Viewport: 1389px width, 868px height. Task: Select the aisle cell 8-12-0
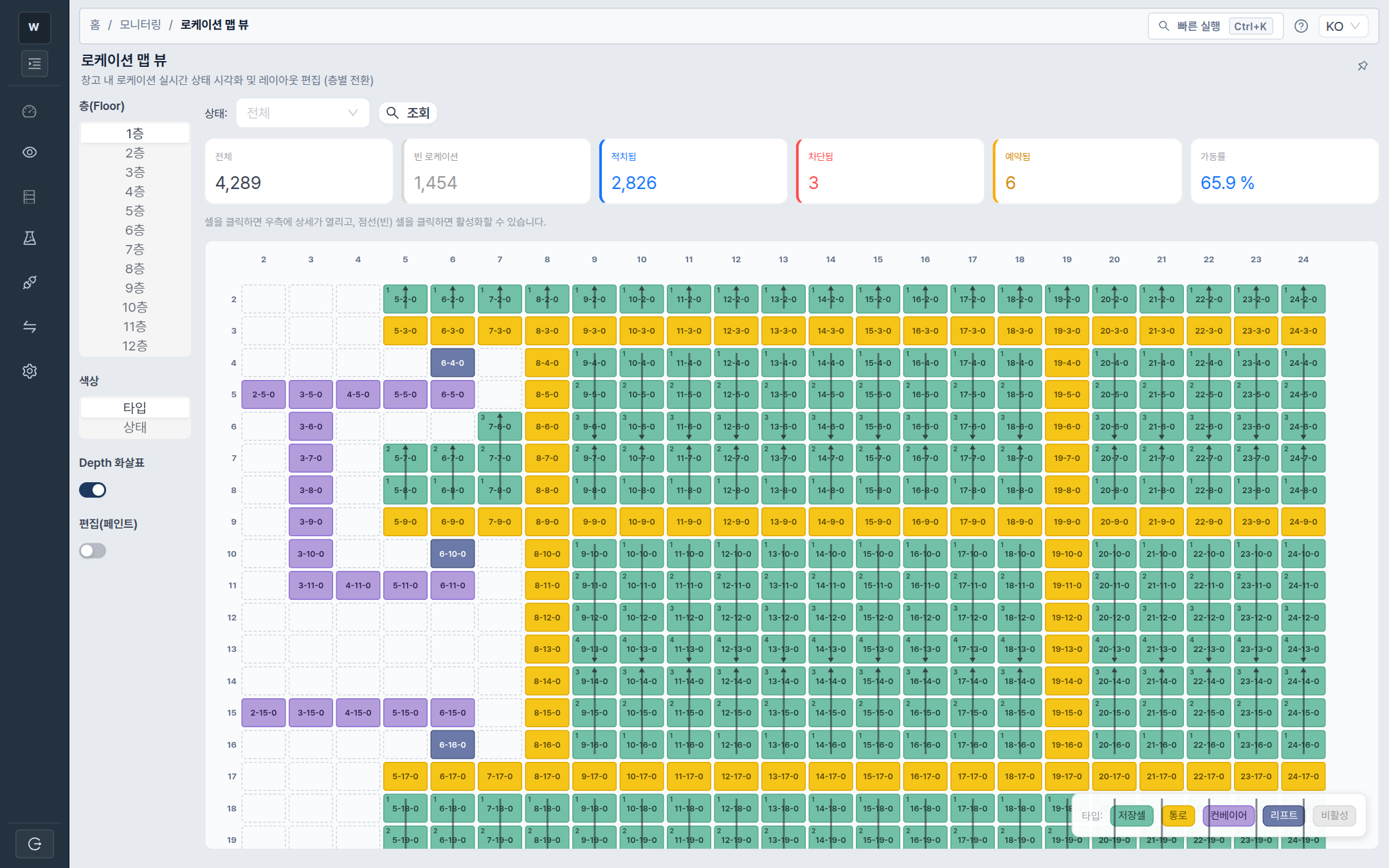pos(547,617)
